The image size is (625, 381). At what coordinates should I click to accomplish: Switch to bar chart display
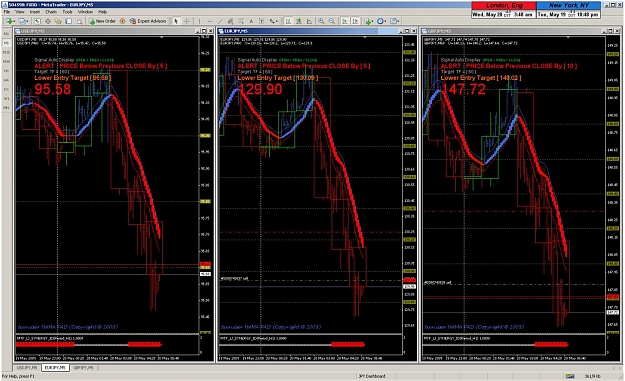coord(288,21)
